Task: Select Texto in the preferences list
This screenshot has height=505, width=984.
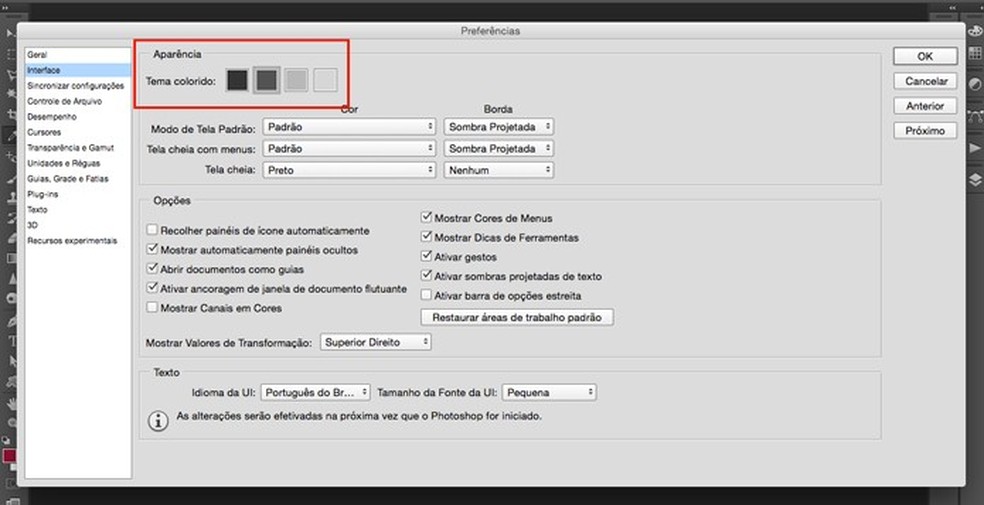Action: (78, 210)
